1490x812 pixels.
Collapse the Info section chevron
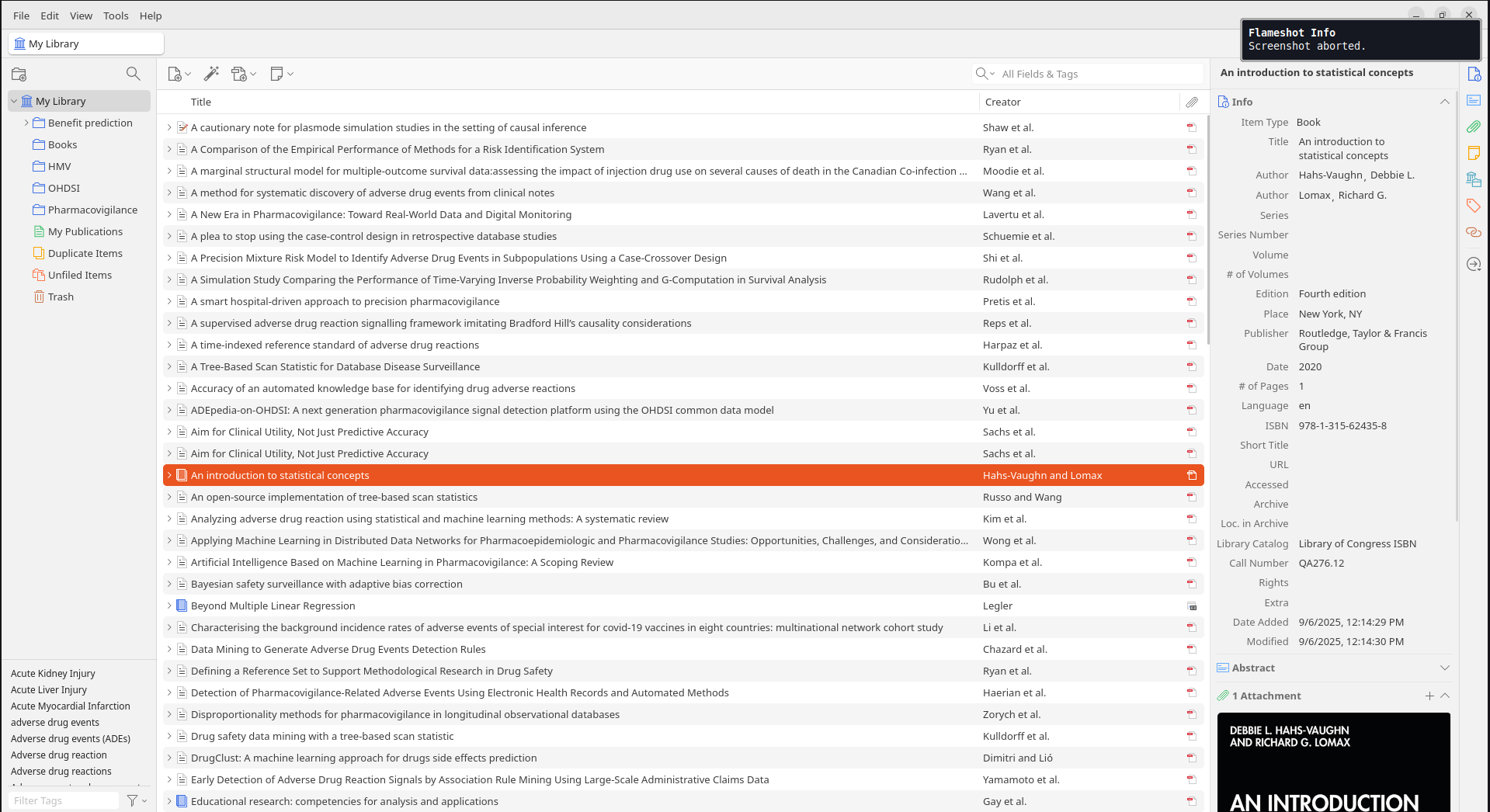pos(1444,102)
